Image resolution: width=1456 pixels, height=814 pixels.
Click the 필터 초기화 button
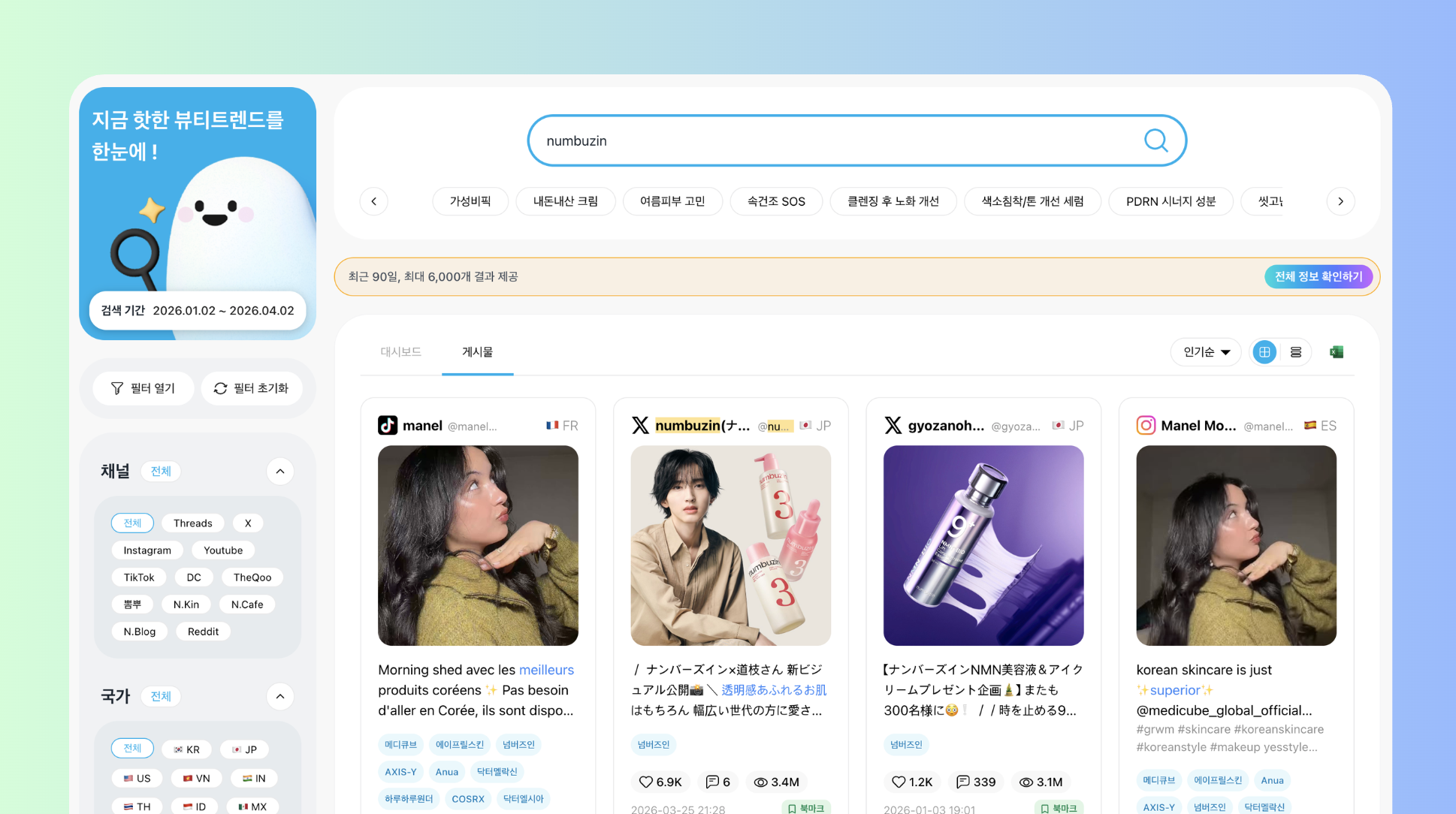pos(252,388)
